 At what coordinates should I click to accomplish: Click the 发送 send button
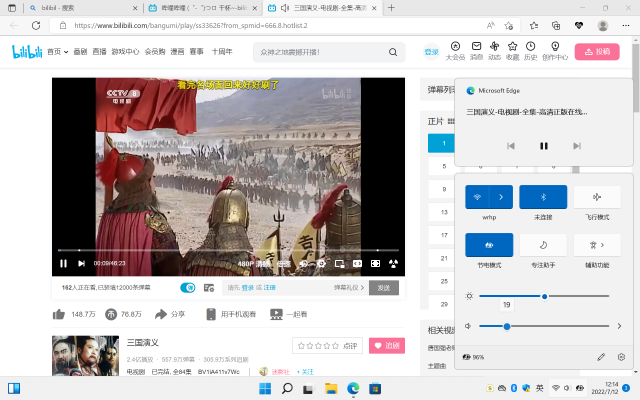384,288
